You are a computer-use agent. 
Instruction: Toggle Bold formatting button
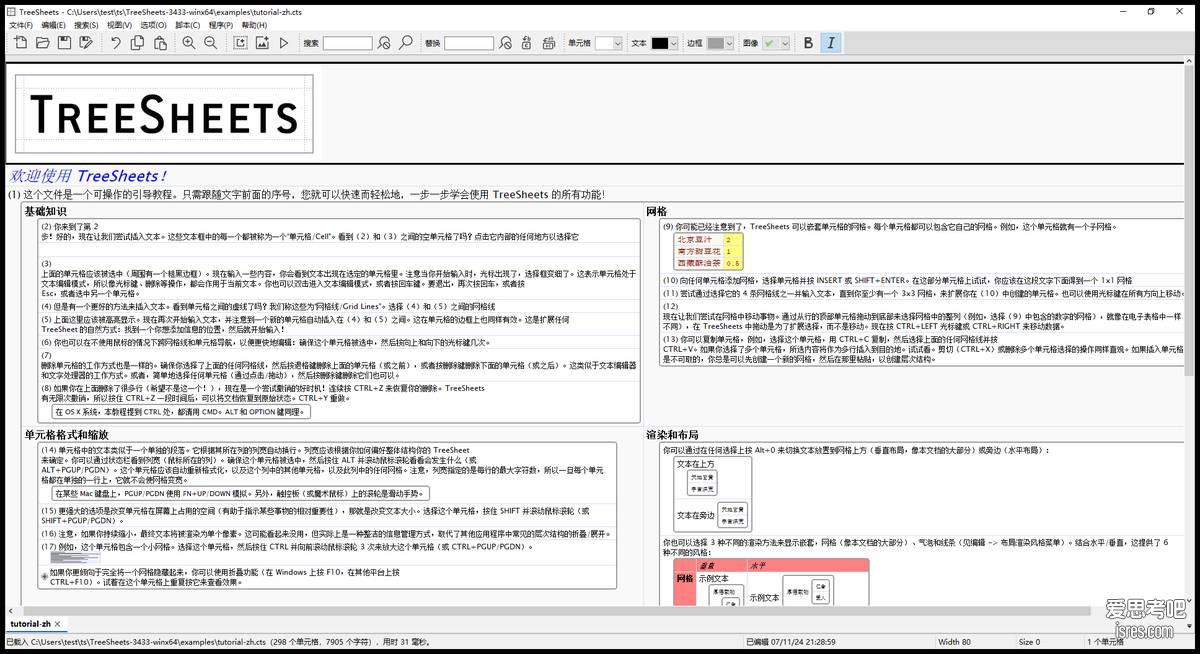(809, 43)
